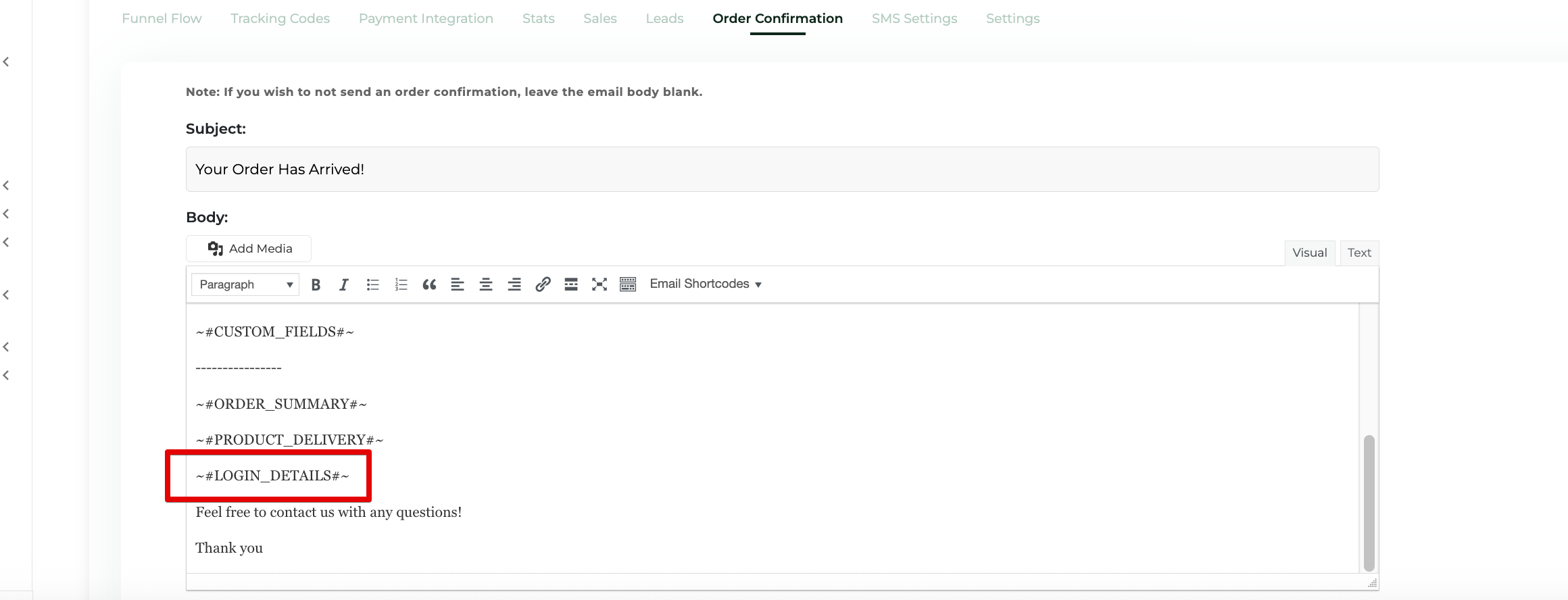The height and width of the screenshot is (600, 1568).
Task: Align text to the left
Action: pos(458,284)
